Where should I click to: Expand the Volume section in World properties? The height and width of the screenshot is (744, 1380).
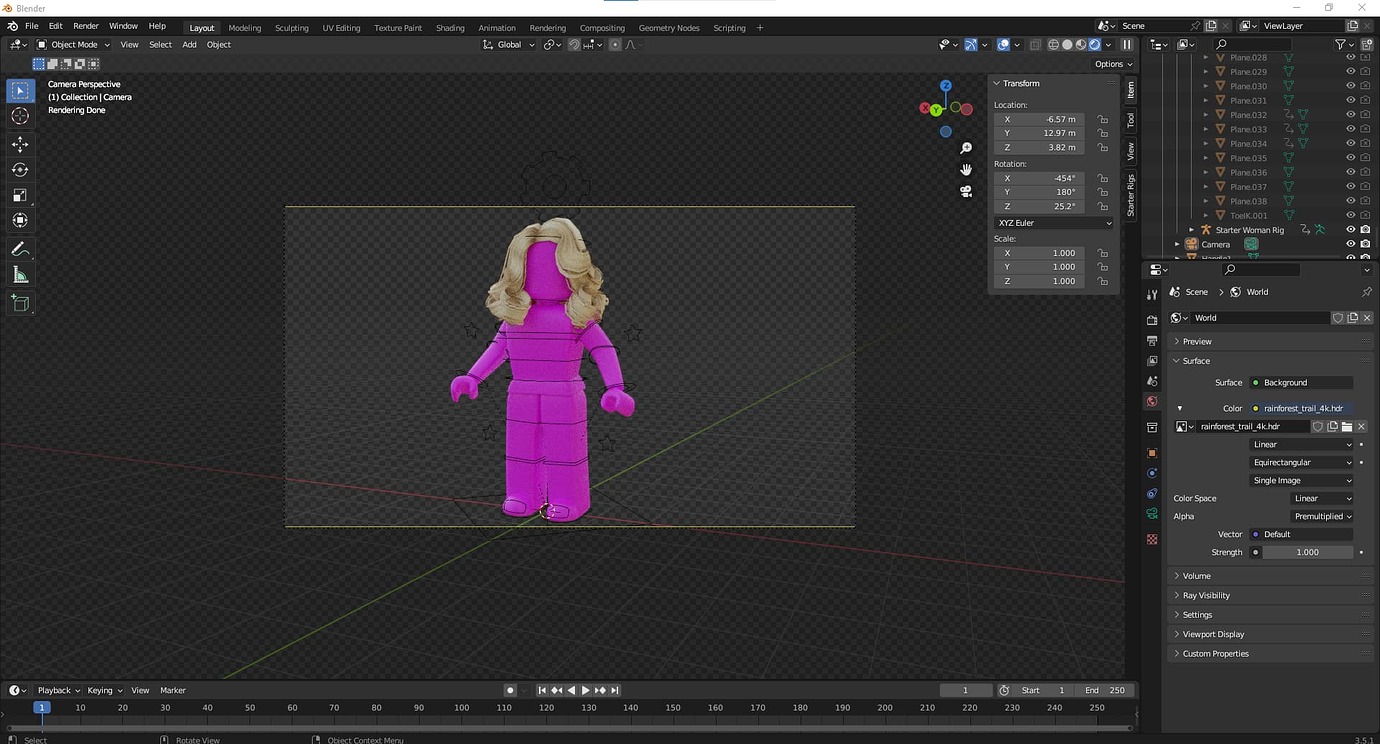pyautogui.click(x=1197, y=575)
